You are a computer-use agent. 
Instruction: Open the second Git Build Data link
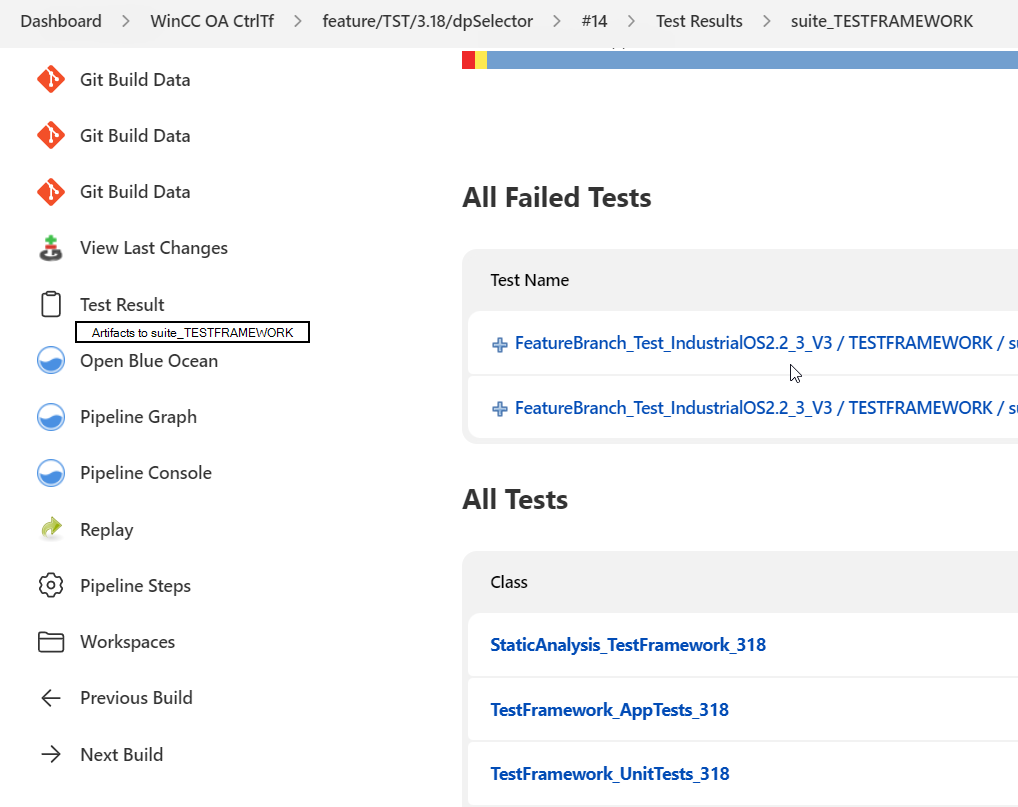coord(135,136)
